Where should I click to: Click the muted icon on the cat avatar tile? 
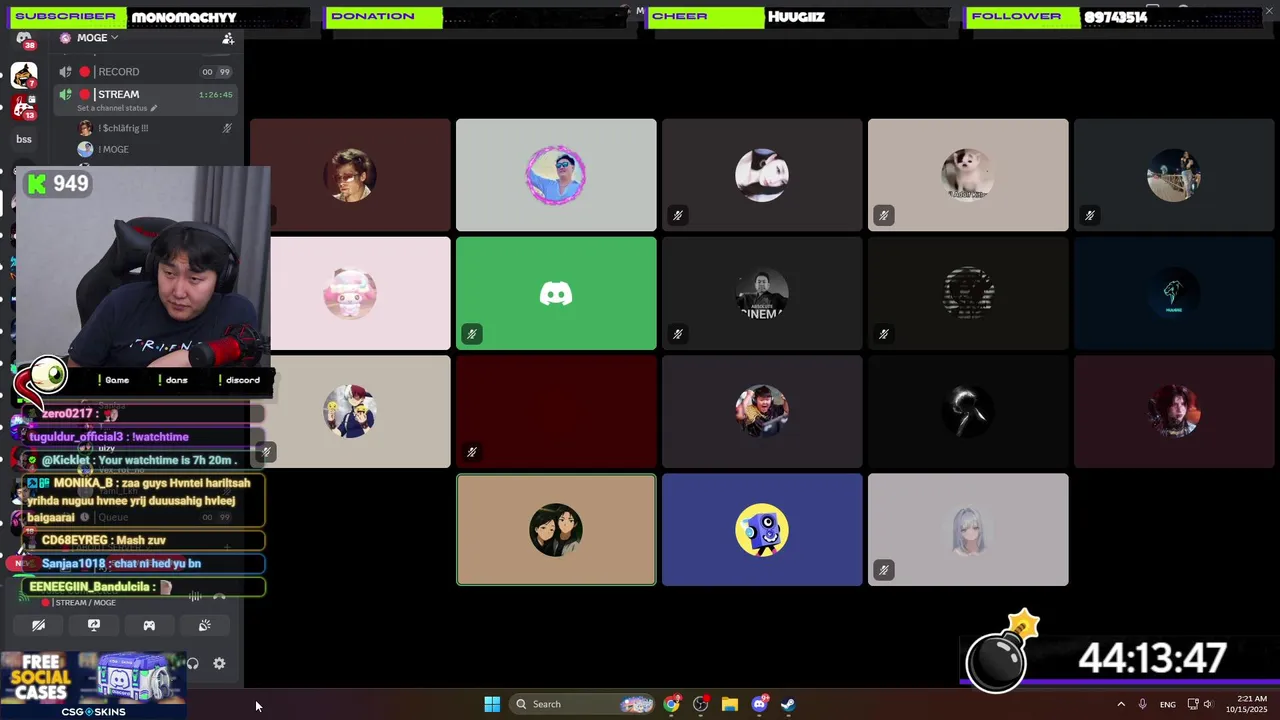[x=884, y=215]
